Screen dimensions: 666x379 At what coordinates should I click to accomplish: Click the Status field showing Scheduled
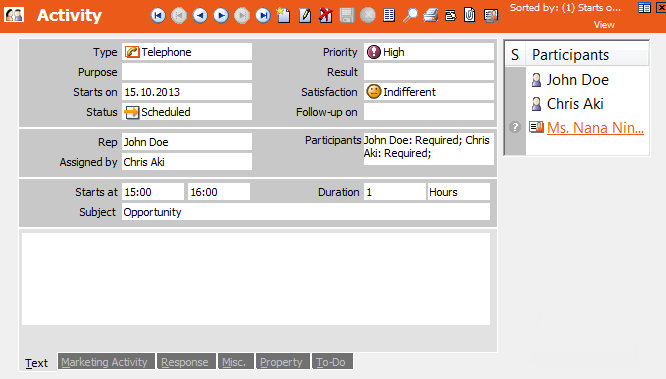point(187,112)
